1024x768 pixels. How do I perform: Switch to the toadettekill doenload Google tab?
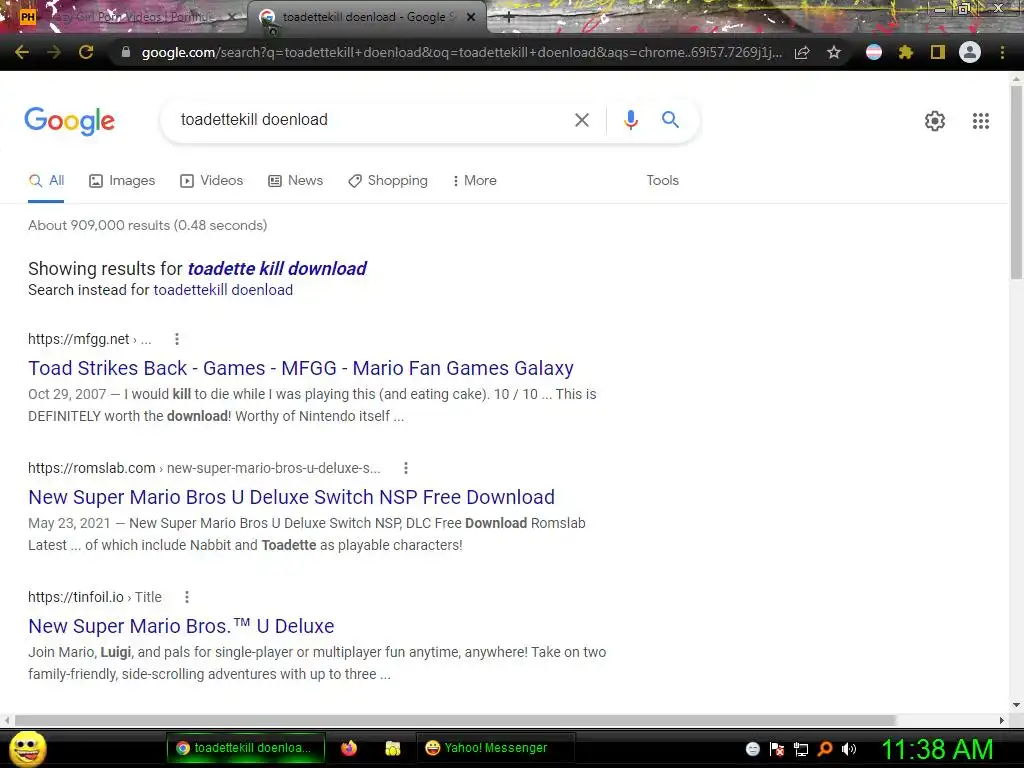pyautogui.click(x=367, y=18)
